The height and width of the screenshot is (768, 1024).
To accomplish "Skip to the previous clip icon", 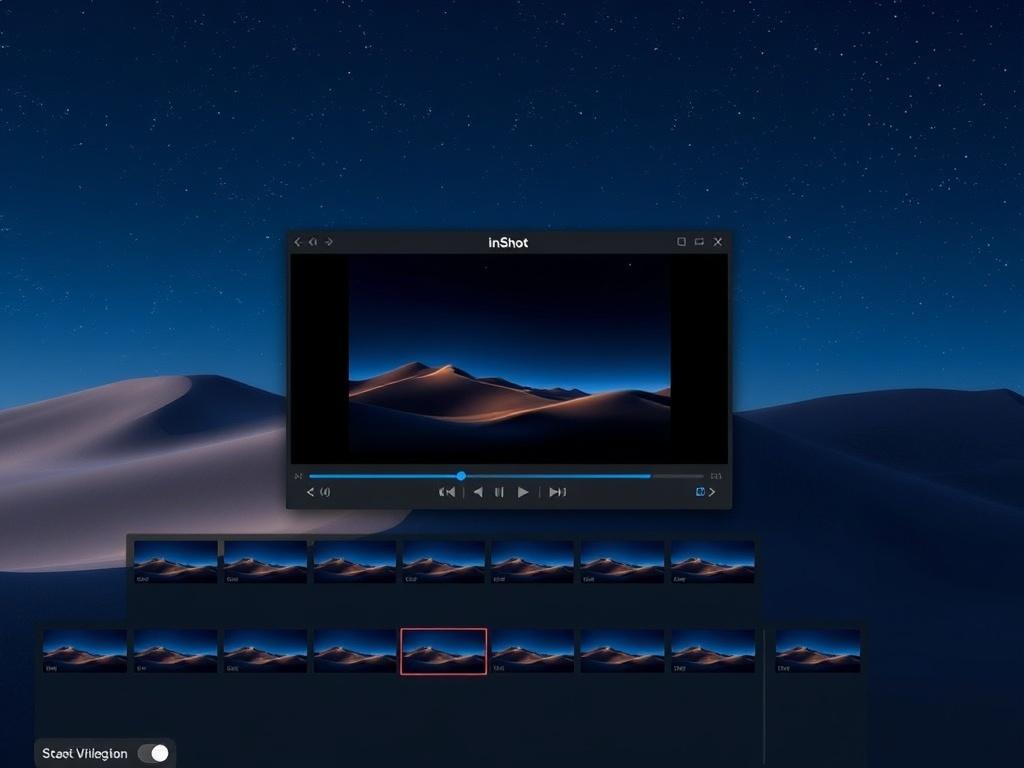I will pos(447,492).
